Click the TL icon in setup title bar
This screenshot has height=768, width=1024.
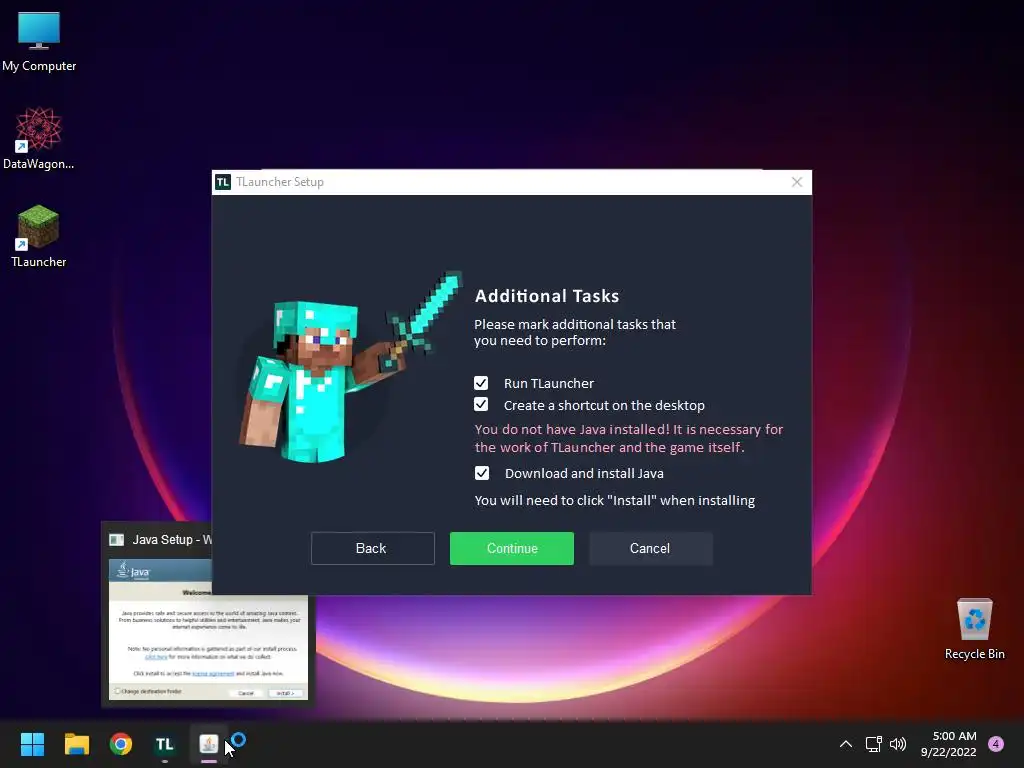pyautogui.click(x=223, y=182)
